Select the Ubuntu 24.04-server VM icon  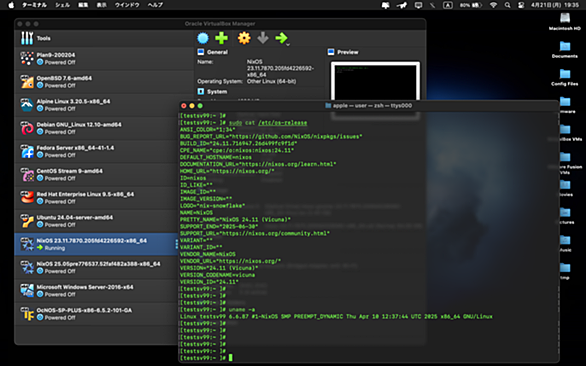(x=27, y=221)
